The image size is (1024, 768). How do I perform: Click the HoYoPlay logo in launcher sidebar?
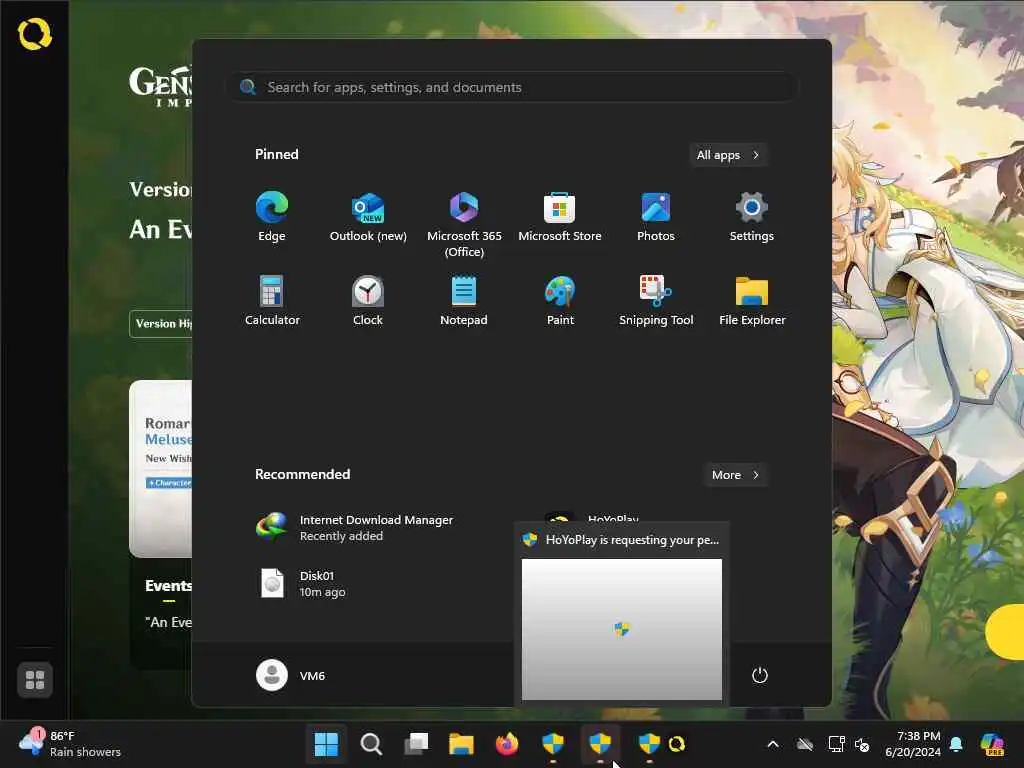pyautogui.click(x=35, y=34)
